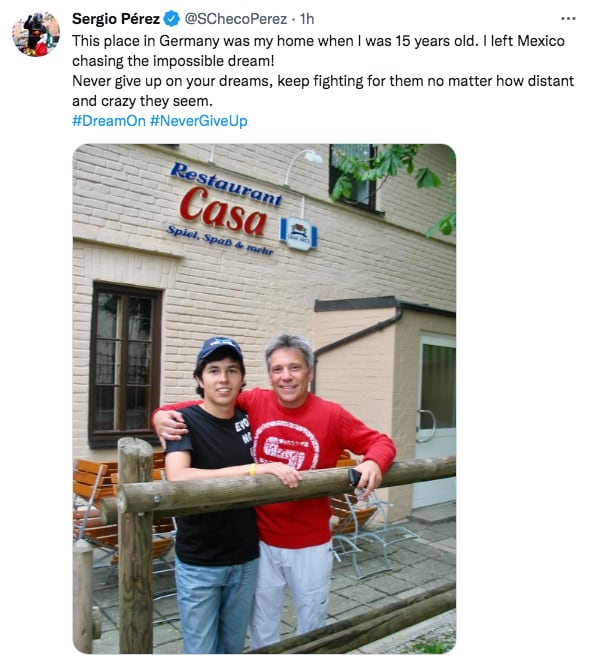Image resolution: width=591 pixels, height=663 pixels.
Task: Click the Sergio Pérez display name
Action: click(116, 19)
